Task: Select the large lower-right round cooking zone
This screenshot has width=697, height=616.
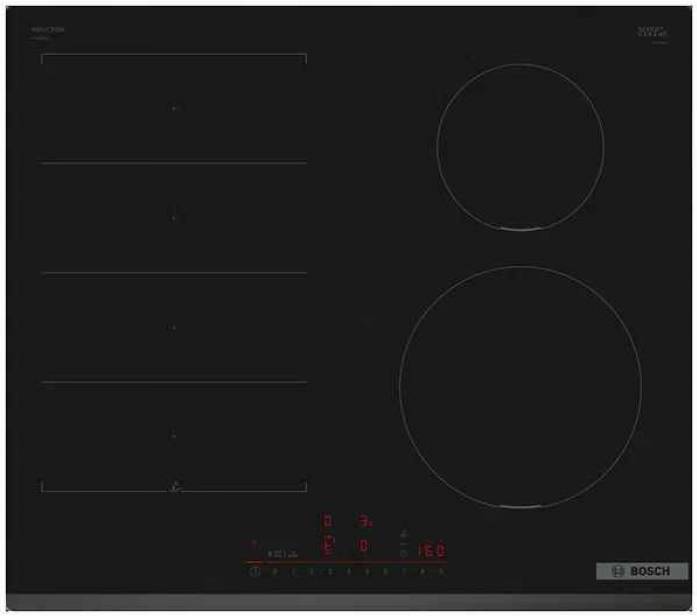Action: (520, 386)
